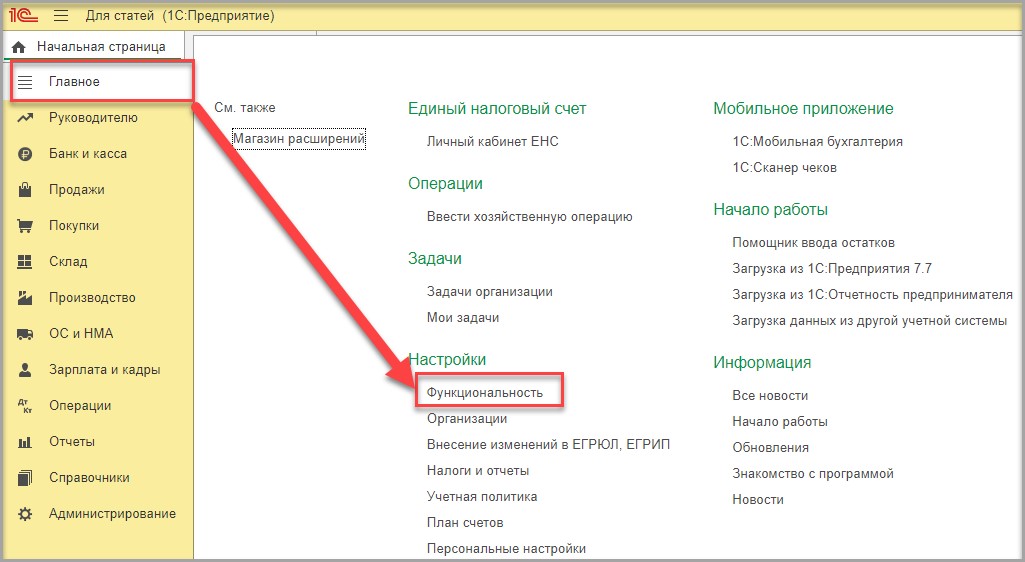Click the Операции Дт/Кт icon

[x=25, y=406]
